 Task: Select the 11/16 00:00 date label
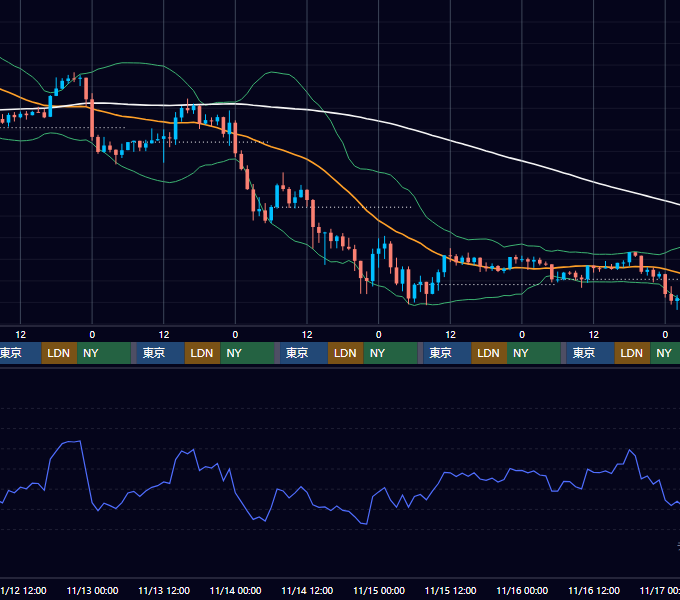coord(522,590)
